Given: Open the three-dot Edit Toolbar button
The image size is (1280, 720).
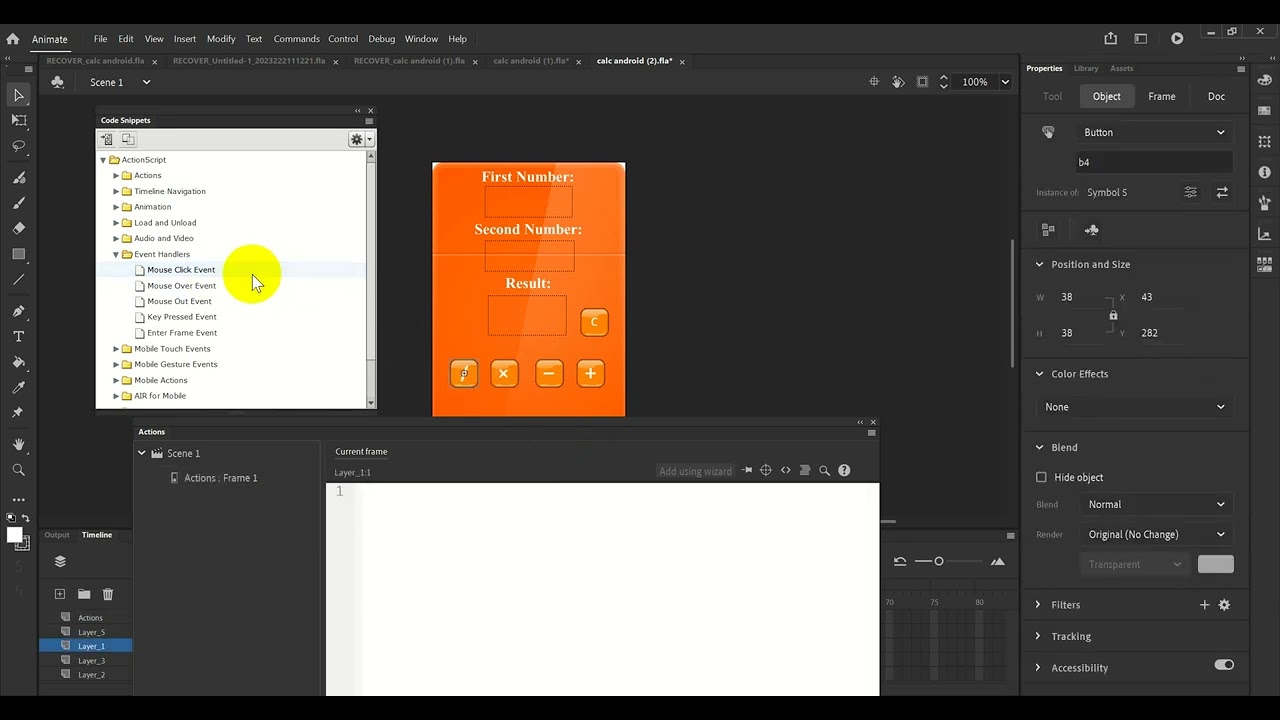Looking at the screenshot, I should coord(18,499).
